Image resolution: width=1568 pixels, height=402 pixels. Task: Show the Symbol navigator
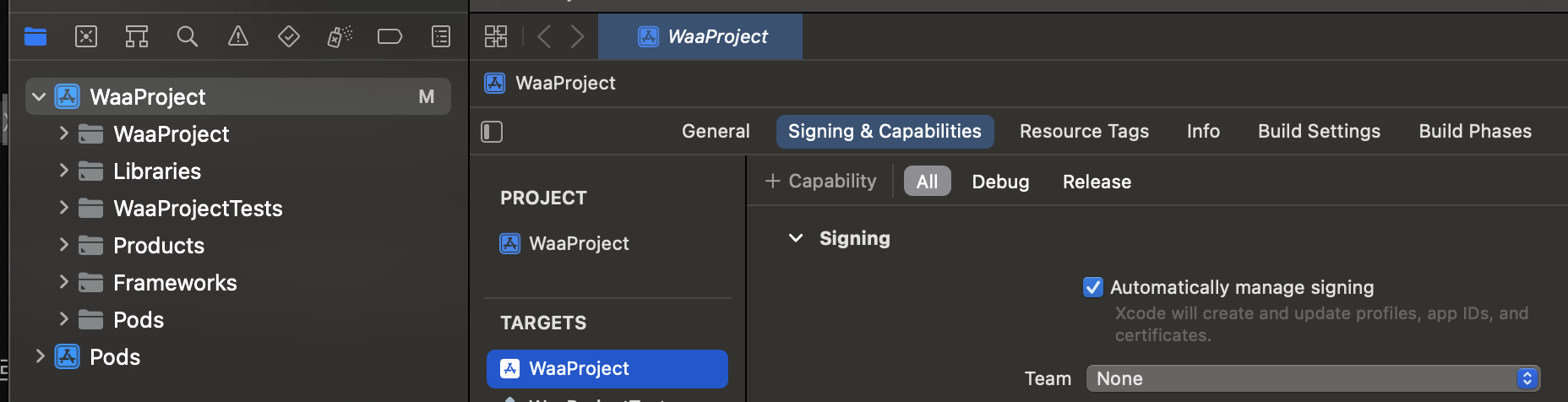coord(137,36)
